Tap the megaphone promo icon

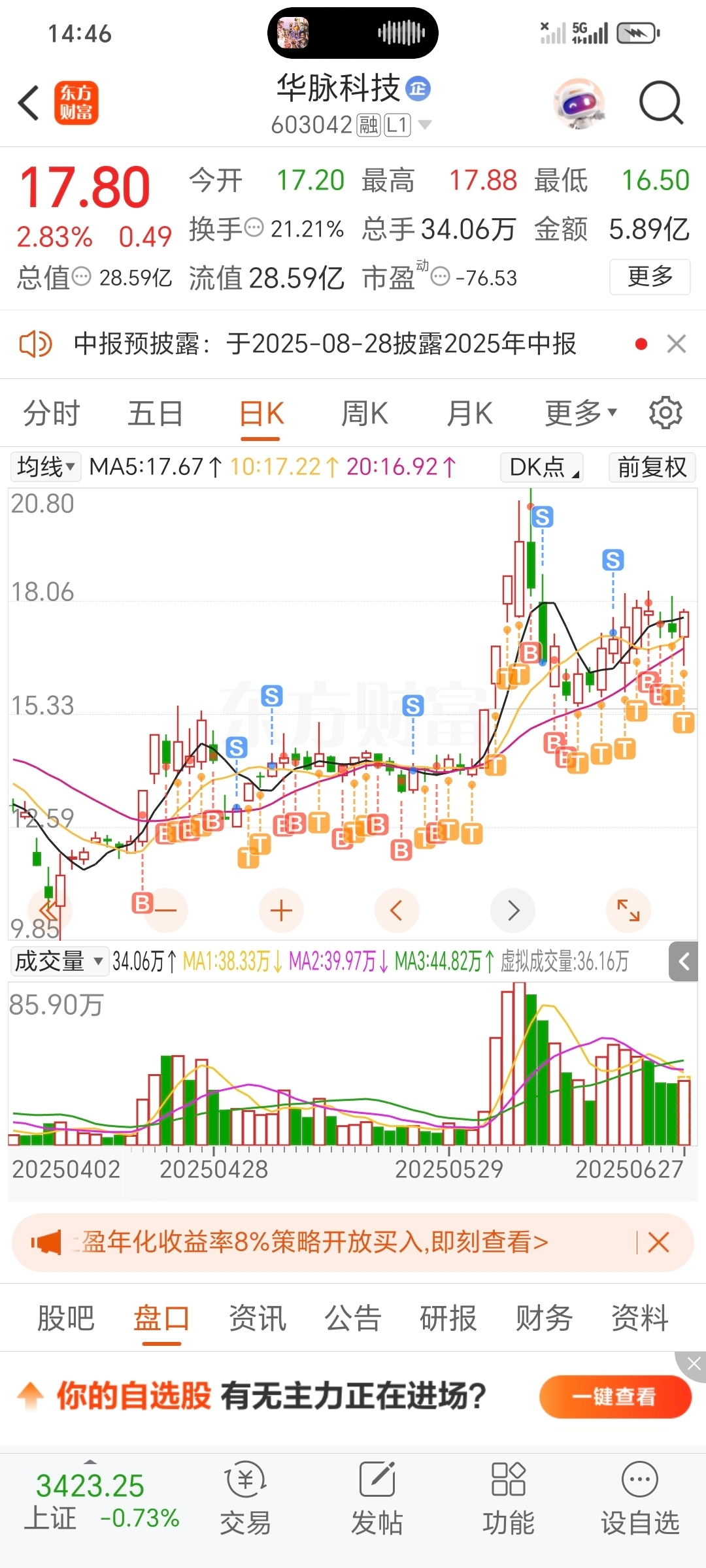coord(46,1242)
